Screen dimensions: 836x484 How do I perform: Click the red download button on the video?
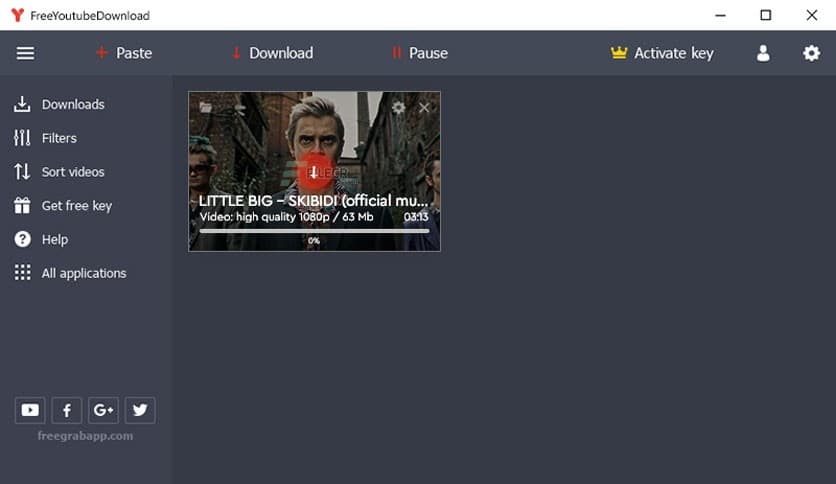tap(314, 172)
